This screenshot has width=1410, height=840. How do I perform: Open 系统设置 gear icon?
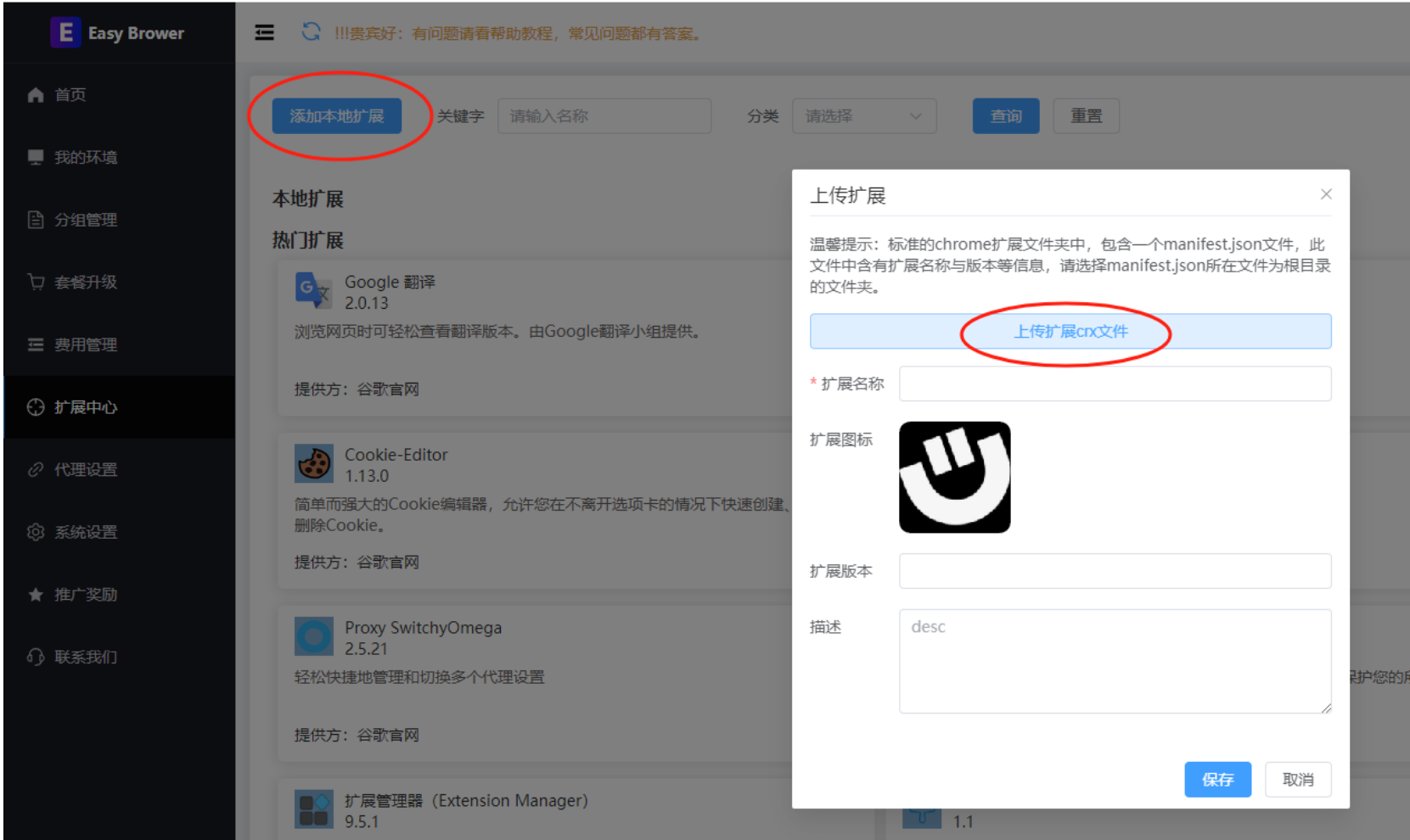tap(36, 532)
